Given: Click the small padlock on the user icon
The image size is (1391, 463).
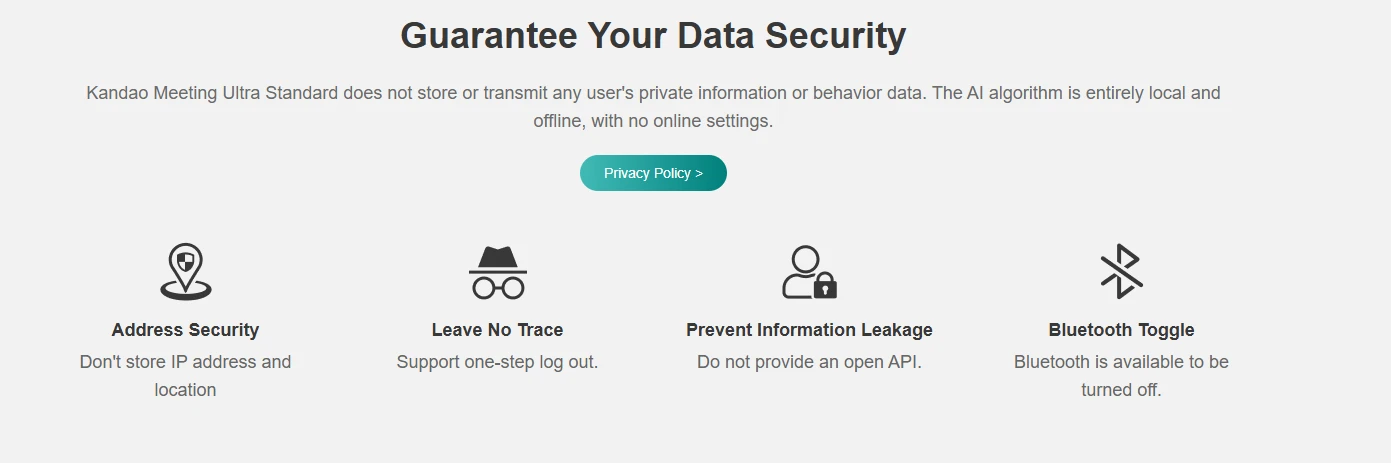Looking at the screenshot, I should [825, 288].
